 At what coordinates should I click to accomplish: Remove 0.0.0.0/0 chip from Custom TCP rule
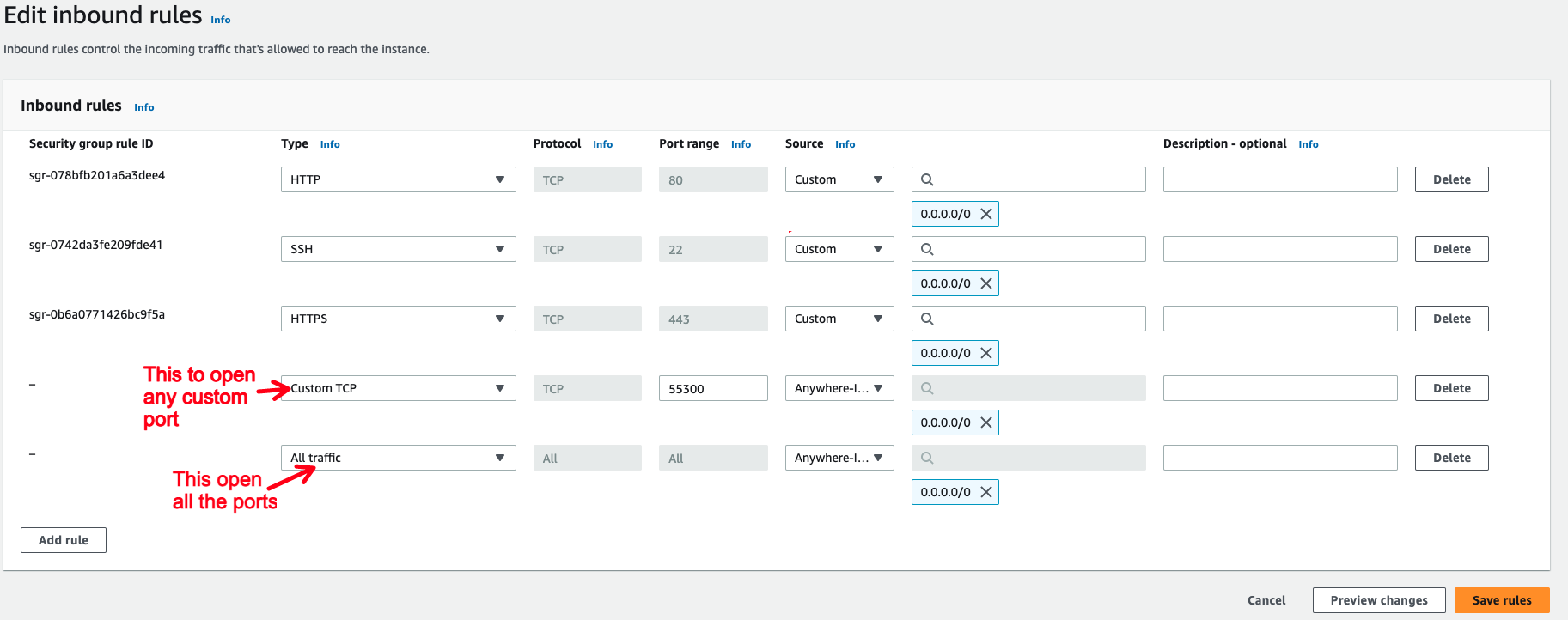click(986, 422)
